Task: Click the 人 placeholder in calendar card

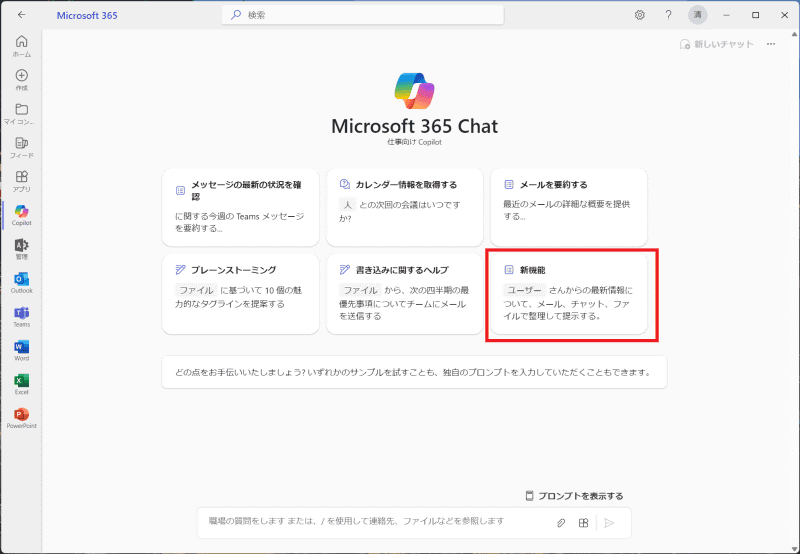Action: point(347,205)
